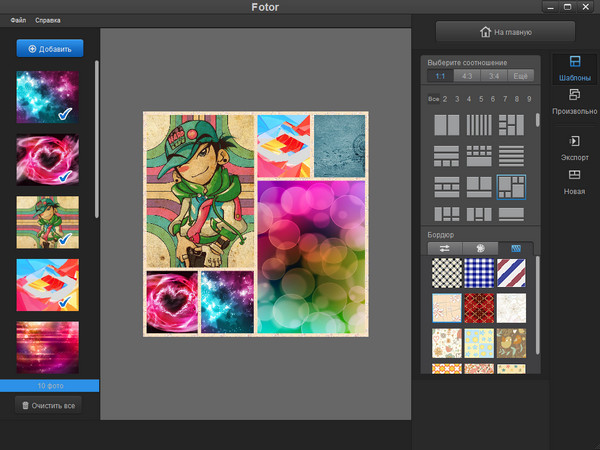Select the two-column layout template
This screenshot has height=450, width=600.
(x=446, y=126)
